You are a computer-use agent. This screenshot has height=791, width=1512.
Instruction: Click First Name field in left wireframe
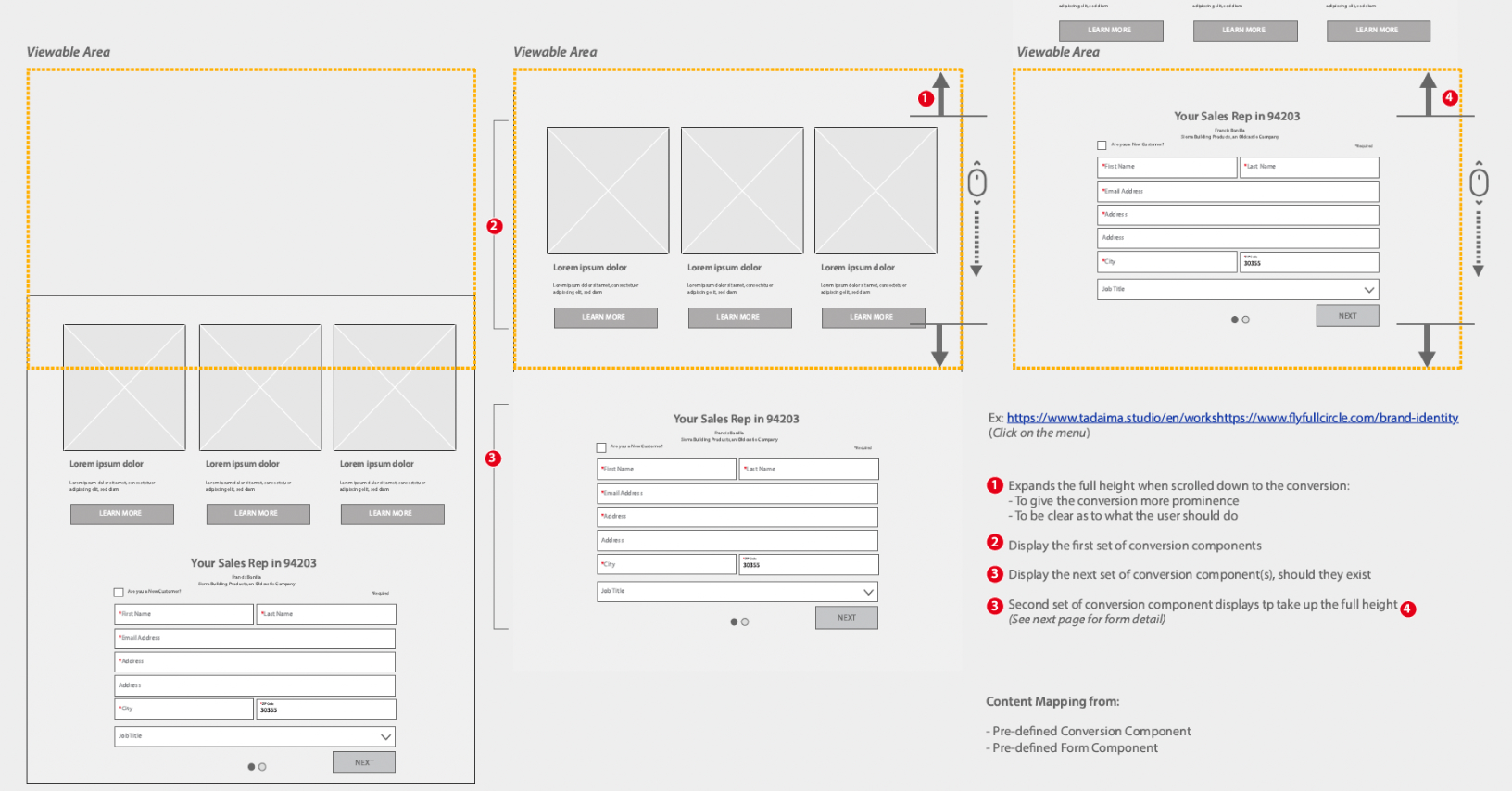click(183, 614)
